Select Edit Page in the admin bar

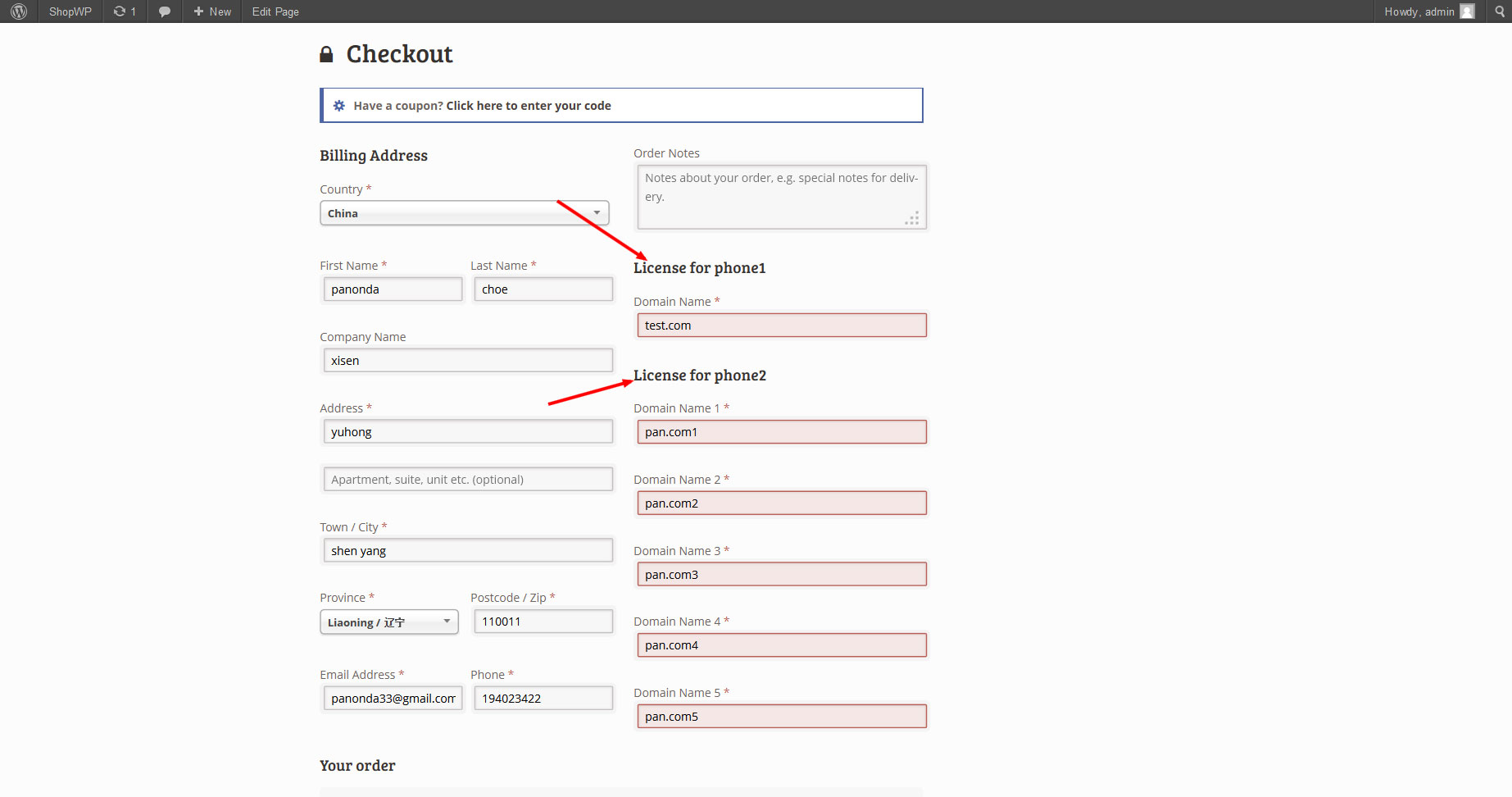coord(274,11)
